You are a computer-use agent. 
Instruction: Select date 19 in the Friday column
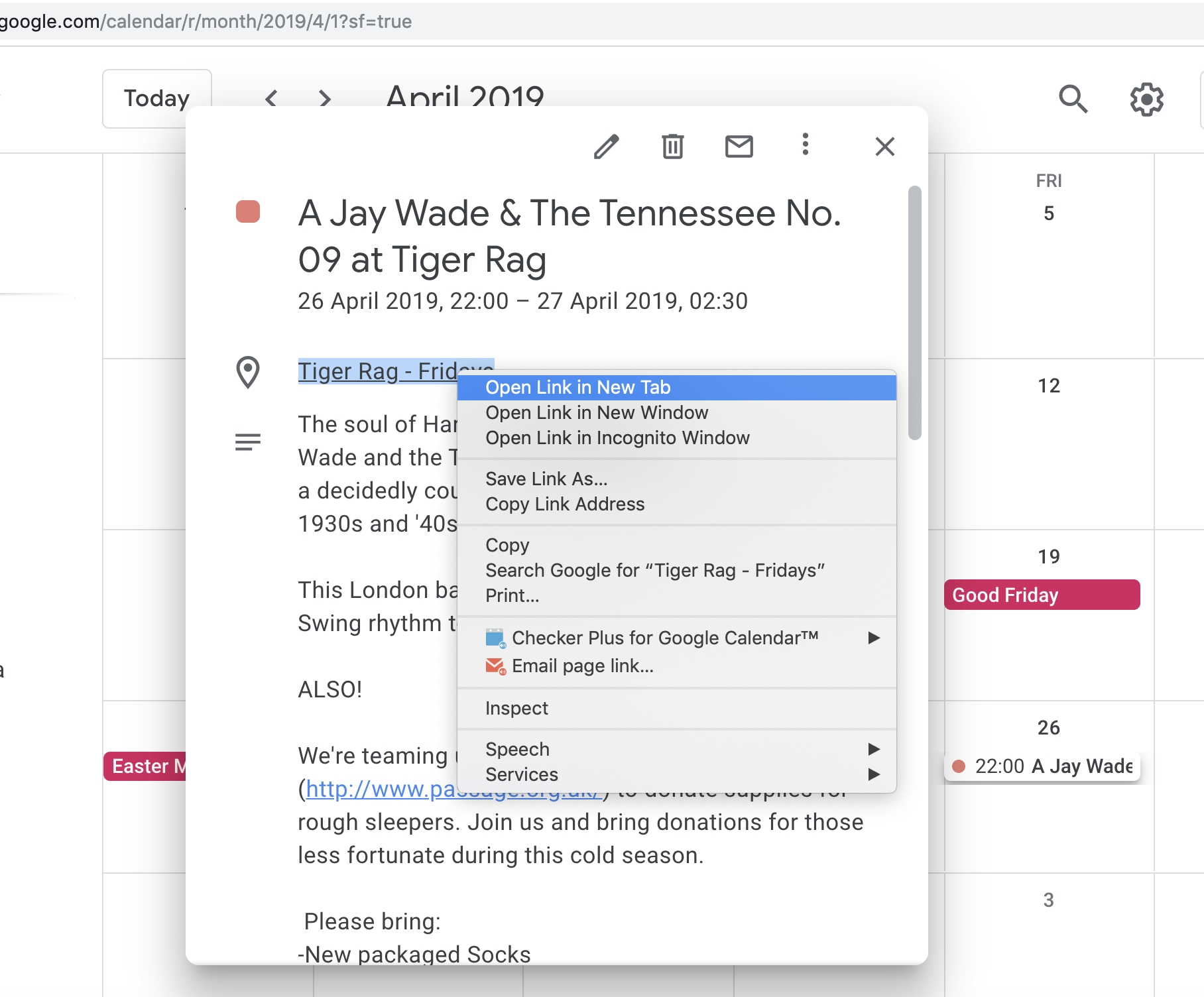pos(1048,557)
